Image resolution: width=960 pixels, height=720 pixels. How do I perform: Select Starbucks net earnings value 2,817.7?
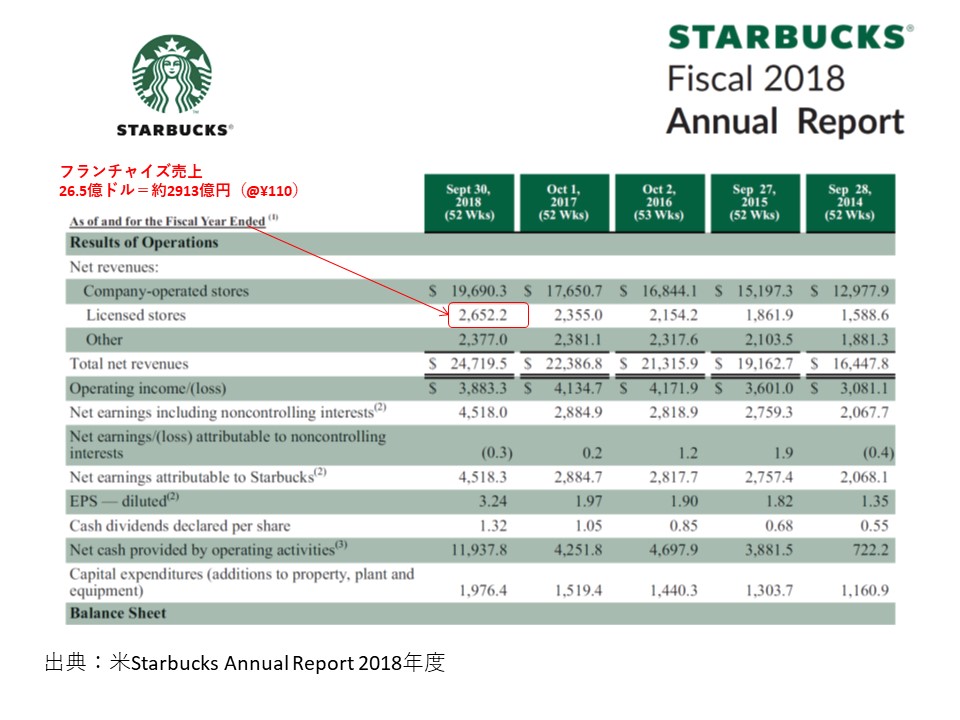(673, 477)
